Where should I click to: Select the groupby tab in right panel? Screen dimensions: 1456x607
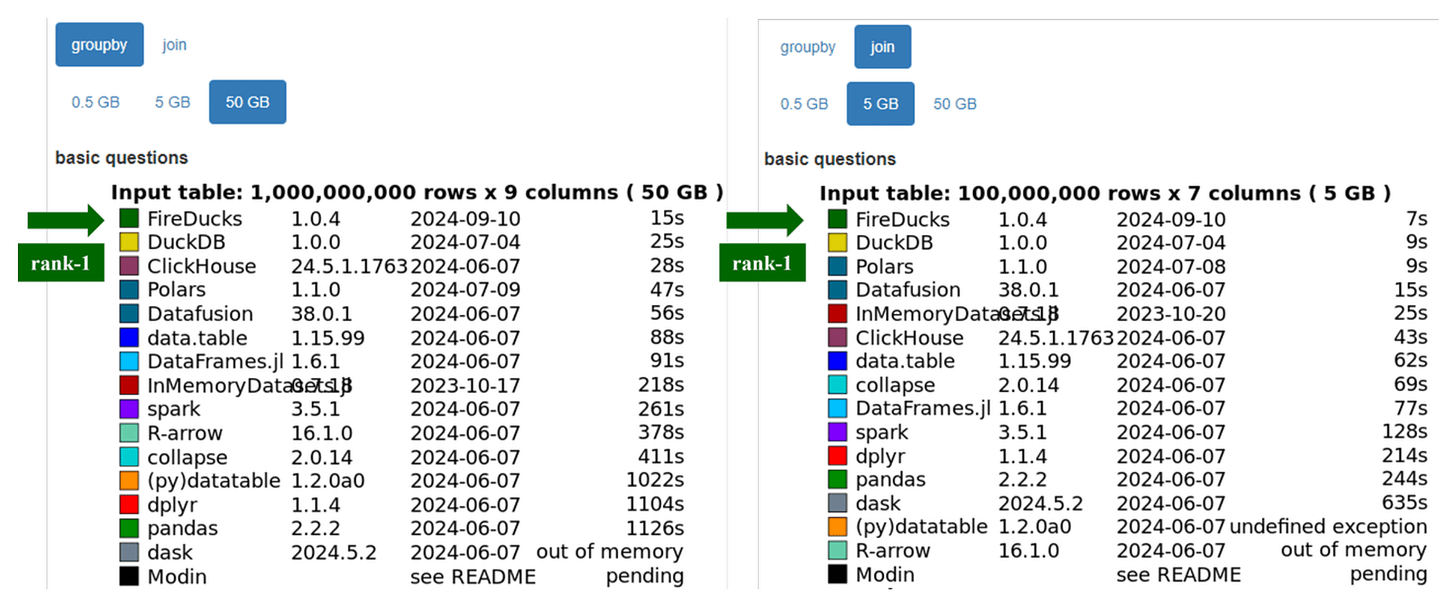(808, 47)
